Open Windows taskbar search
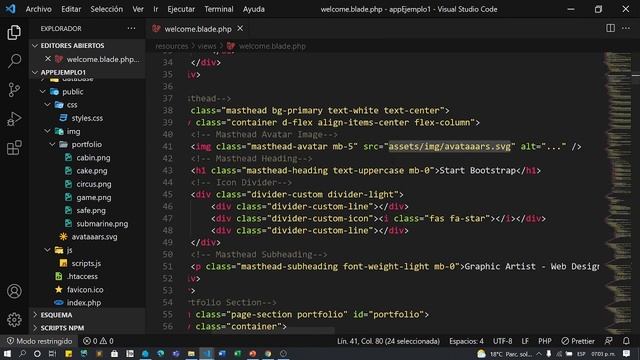Screen dimensions: 640x360 tap(22, 353)
